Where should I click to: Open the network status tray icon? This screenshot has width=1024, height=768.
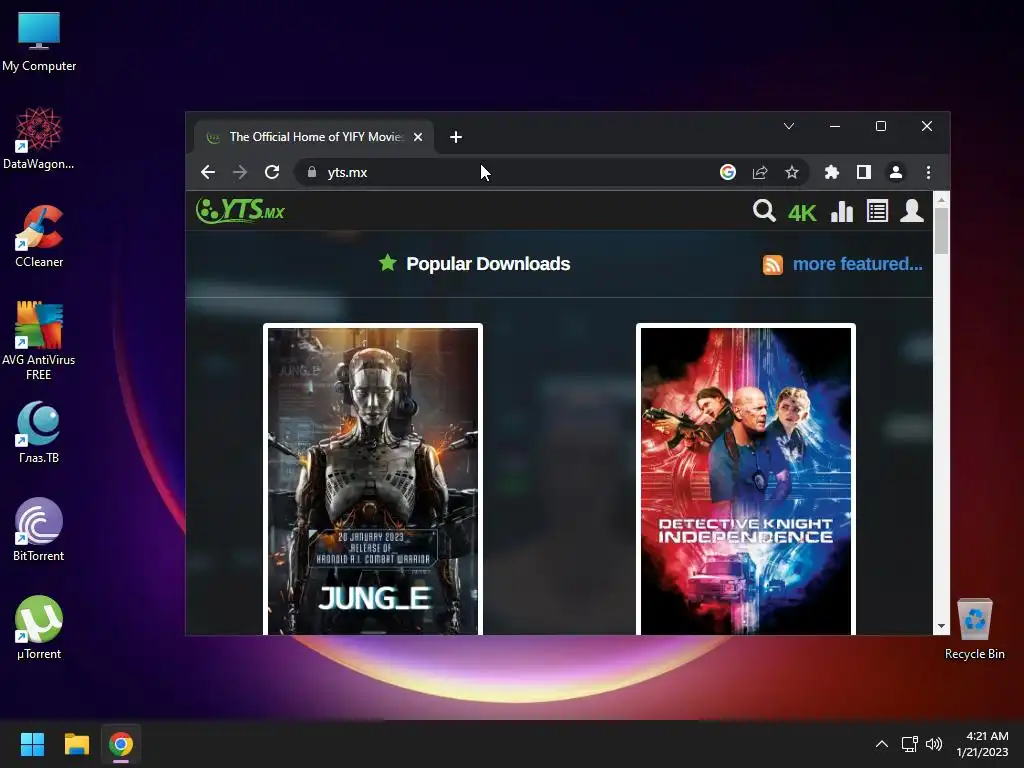(x=909, y=744)
